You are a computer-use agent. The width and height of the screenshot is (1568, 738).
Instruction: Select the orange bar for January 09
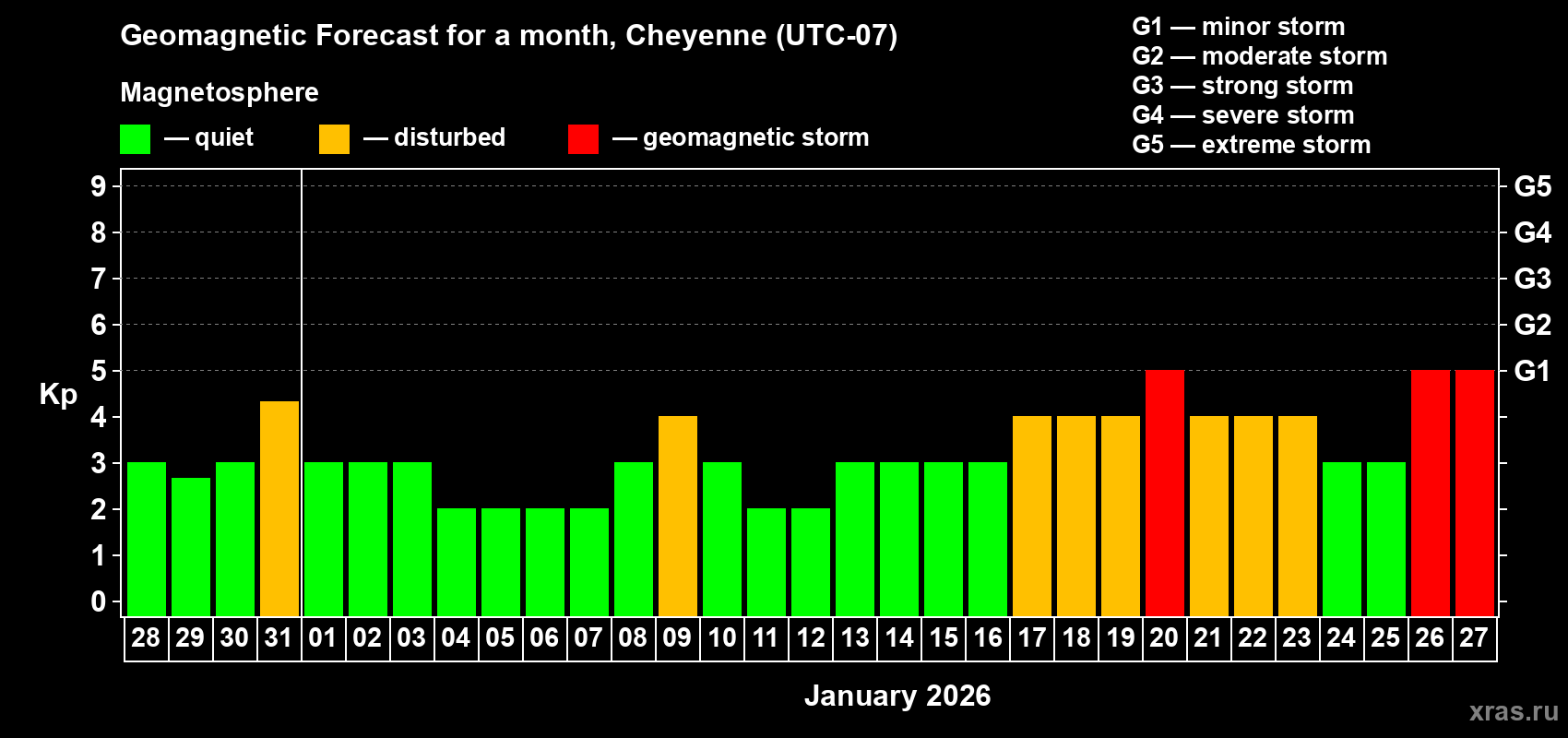pos(678,516)
